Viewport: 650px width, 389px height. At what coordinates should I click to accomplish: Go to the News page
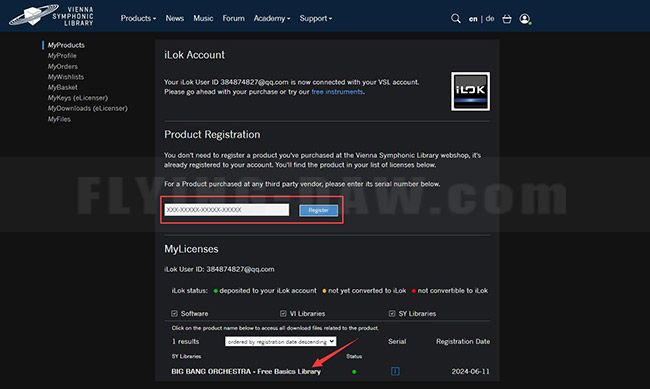tap(175, 19)
